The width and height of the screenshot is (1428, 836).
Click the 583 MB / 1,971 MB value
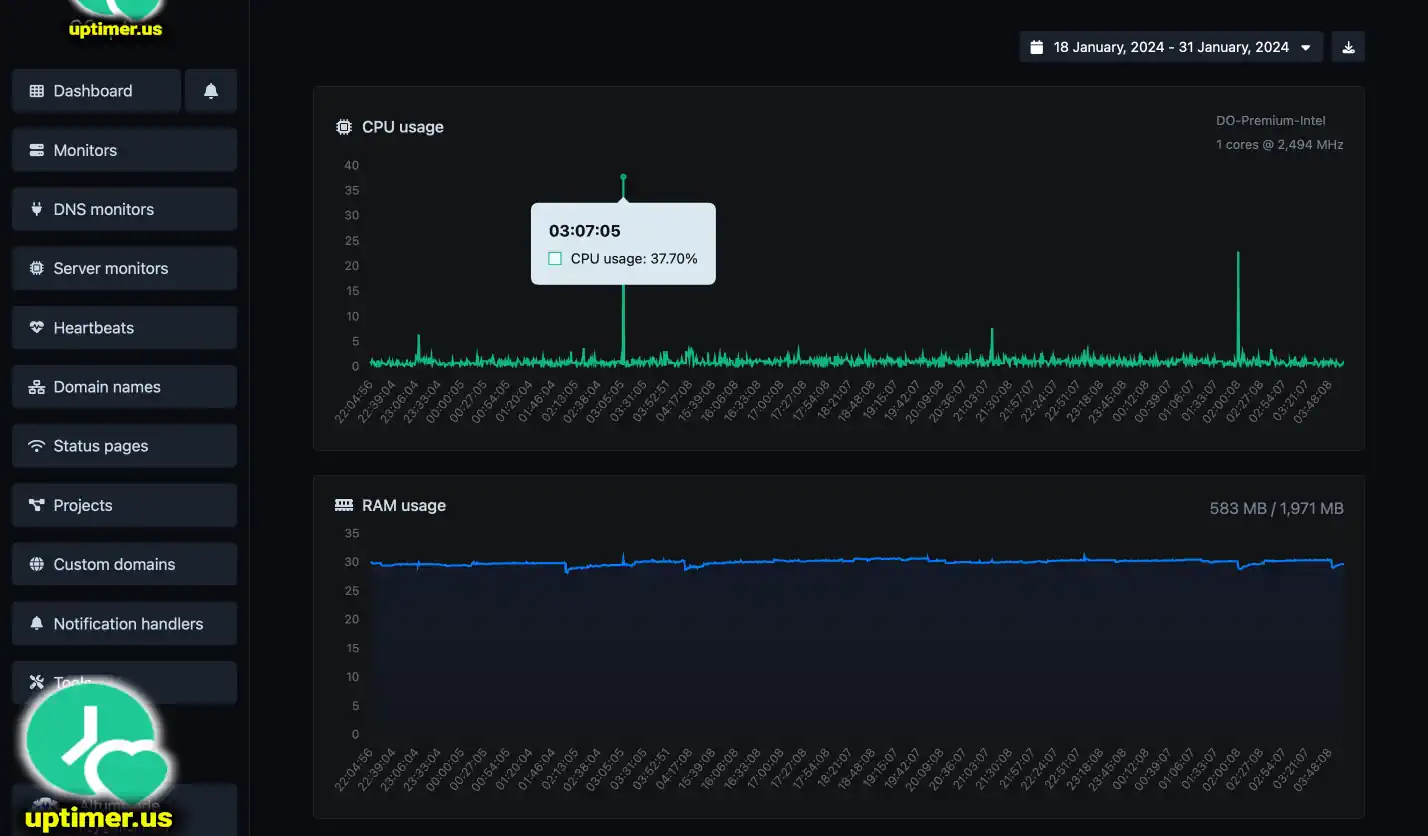pos(1277,508)
